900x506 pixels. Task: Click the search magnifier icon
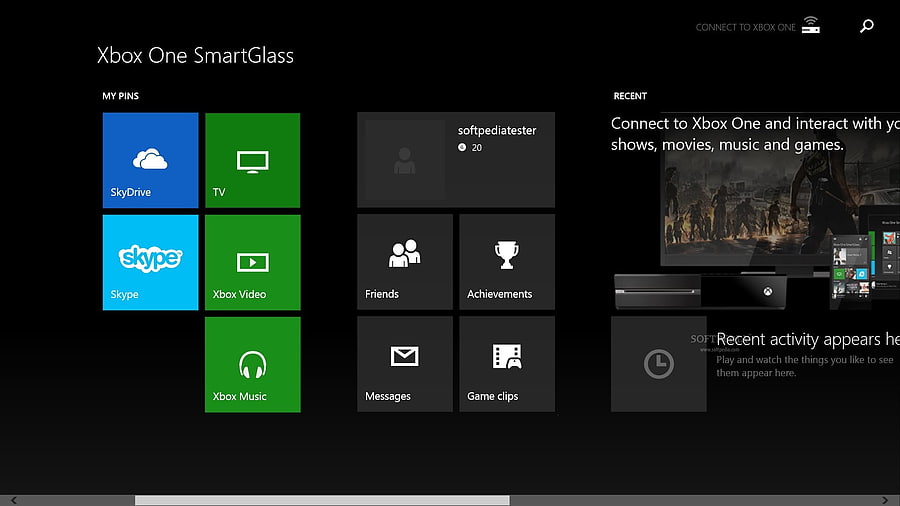pos(867,26)
